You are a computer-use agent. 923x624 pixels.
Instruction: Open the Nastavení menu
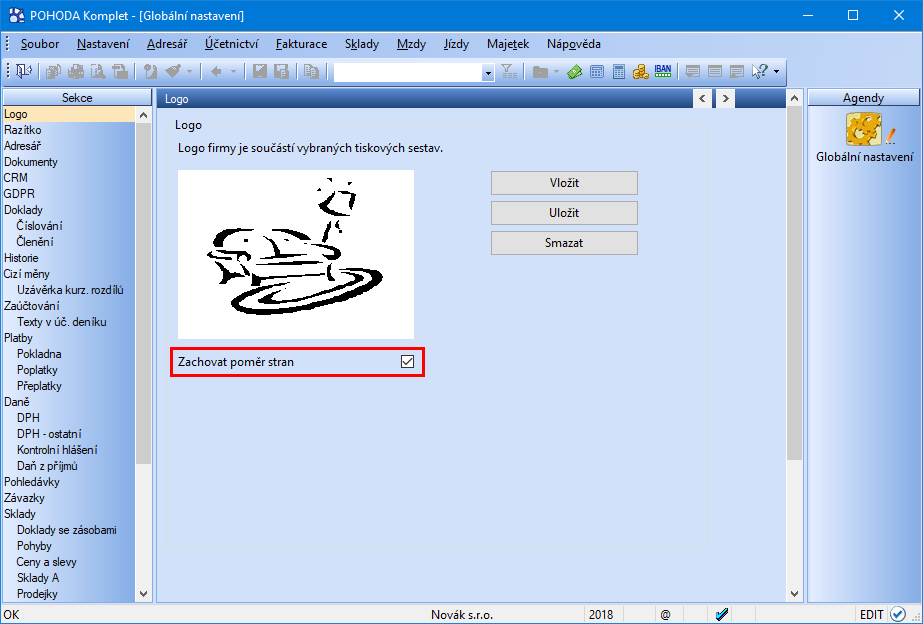coord(103,44)
